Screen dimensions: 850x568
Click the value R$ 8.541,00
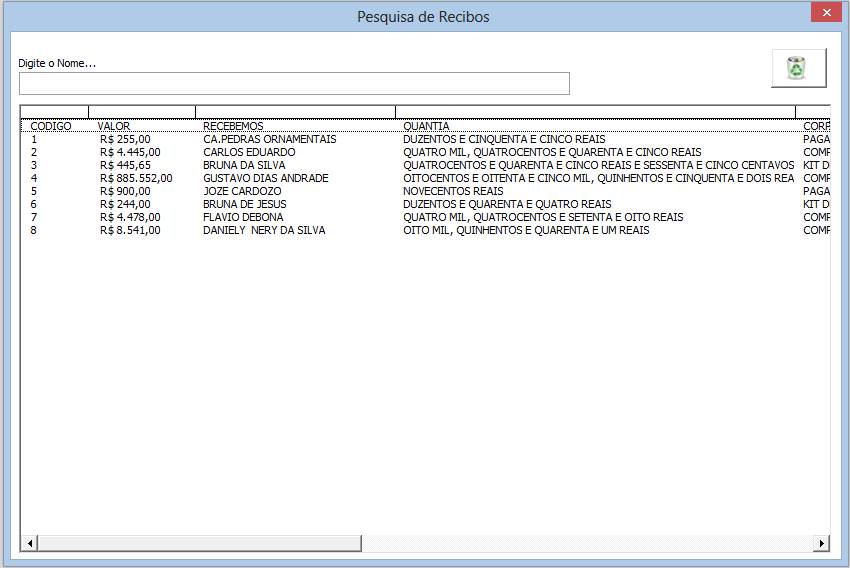[x=130, y=230]
